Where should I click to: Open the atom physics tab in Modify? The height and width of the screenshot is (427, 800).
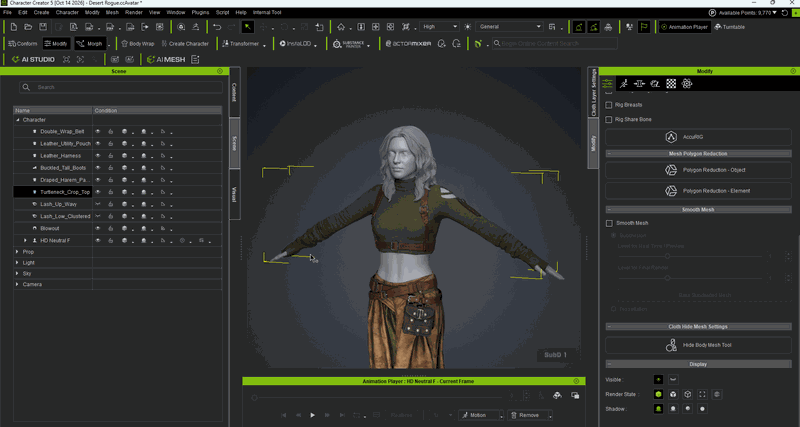(687, 84)
